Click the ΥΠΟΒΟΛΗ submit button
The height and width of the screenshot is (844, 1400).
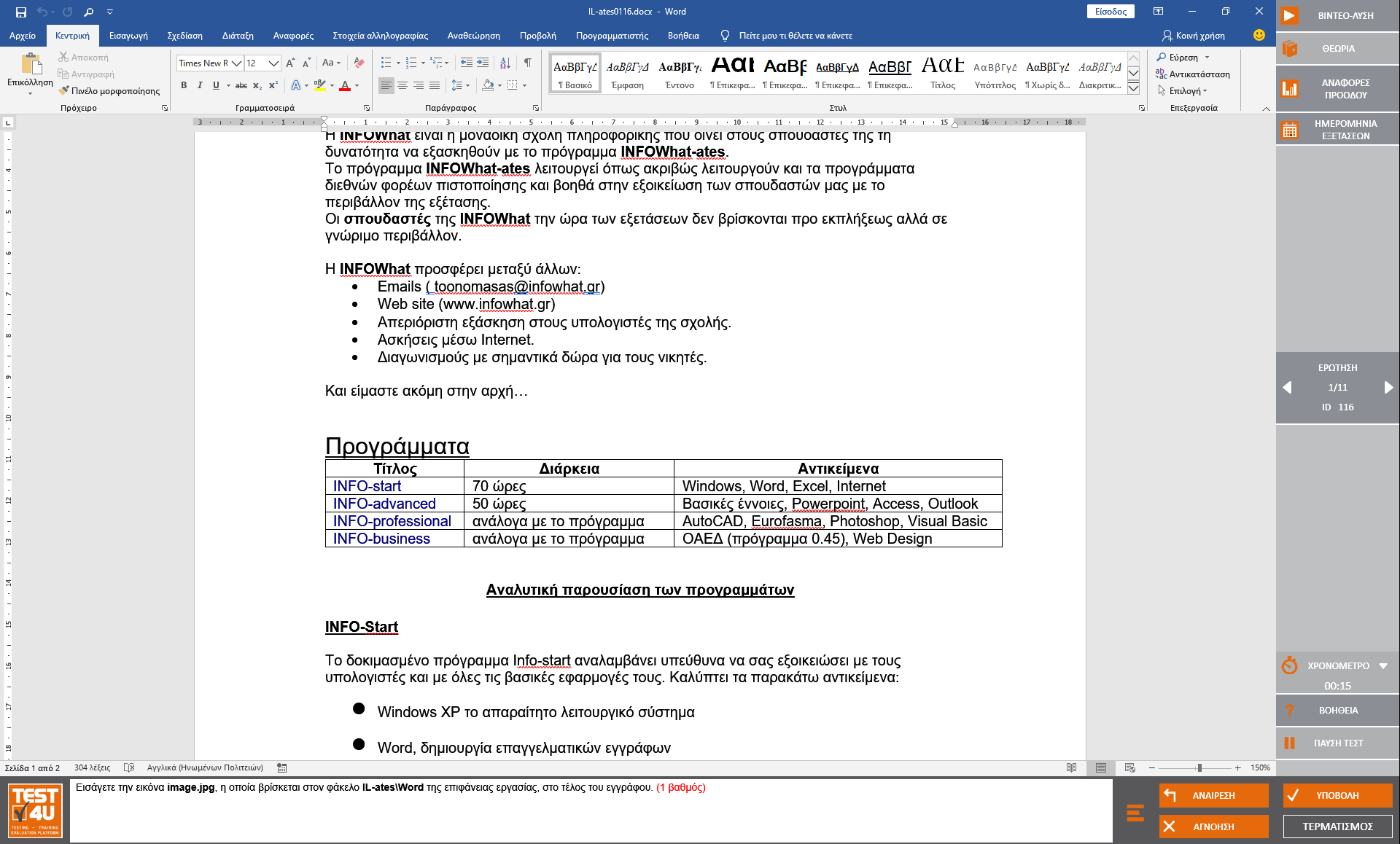[1337, 795]
